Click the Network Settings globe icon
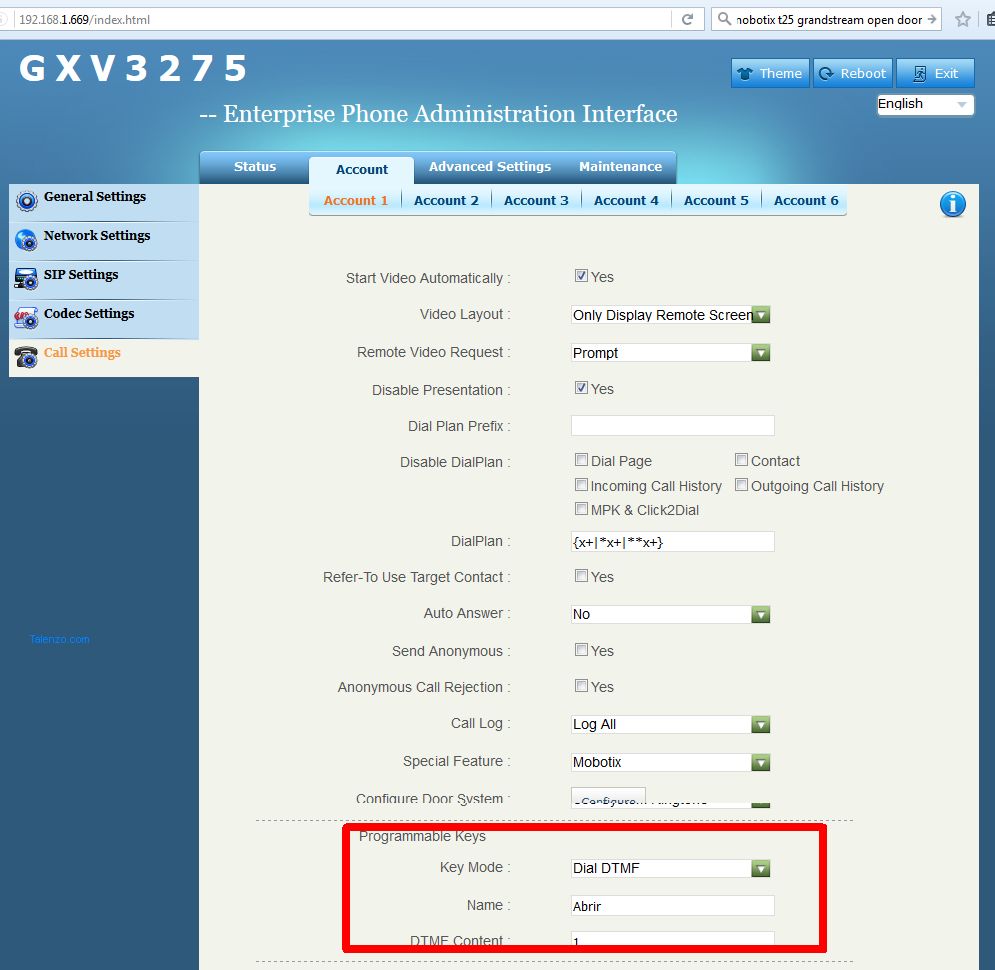The height and width of the screenshot is (970, 995). coord(27,239)
